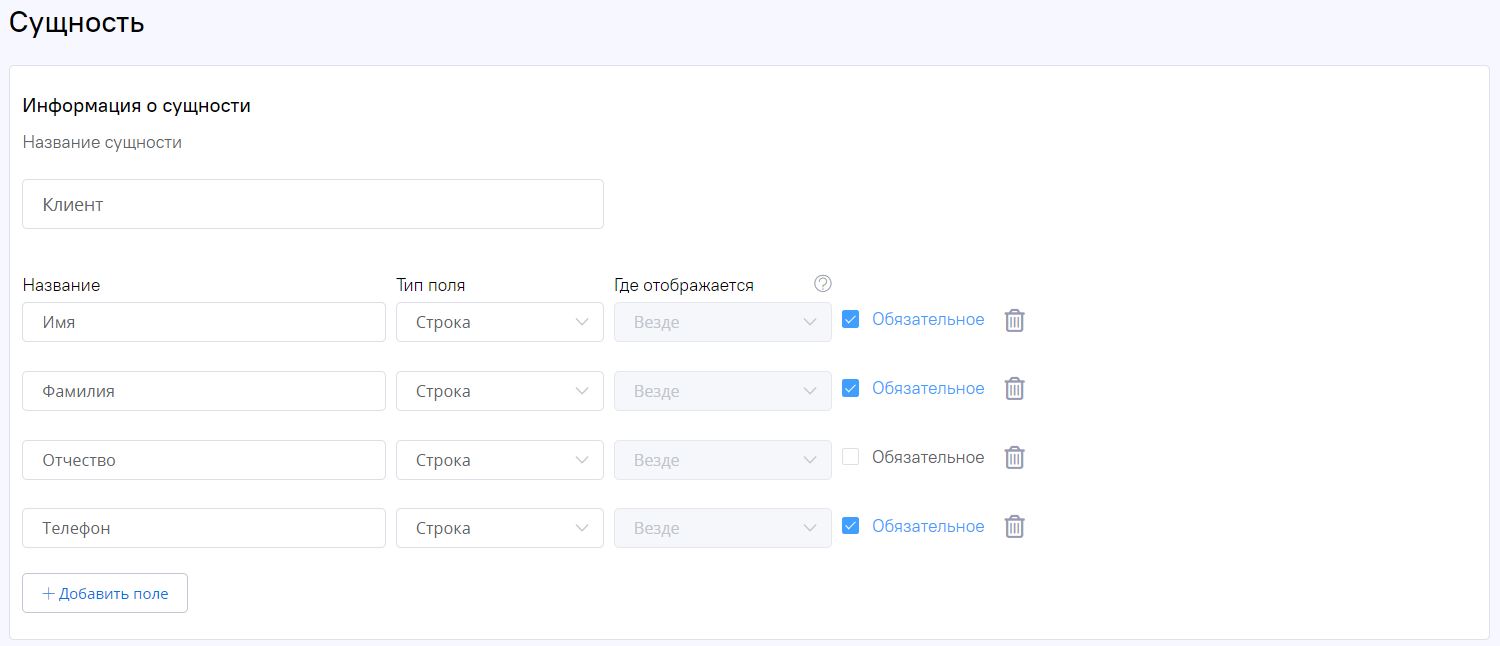This screenshot has width=1500, height=646.
Task: Enable Обязательное checkbox for Отчество
Action: [x=851, y=457]
